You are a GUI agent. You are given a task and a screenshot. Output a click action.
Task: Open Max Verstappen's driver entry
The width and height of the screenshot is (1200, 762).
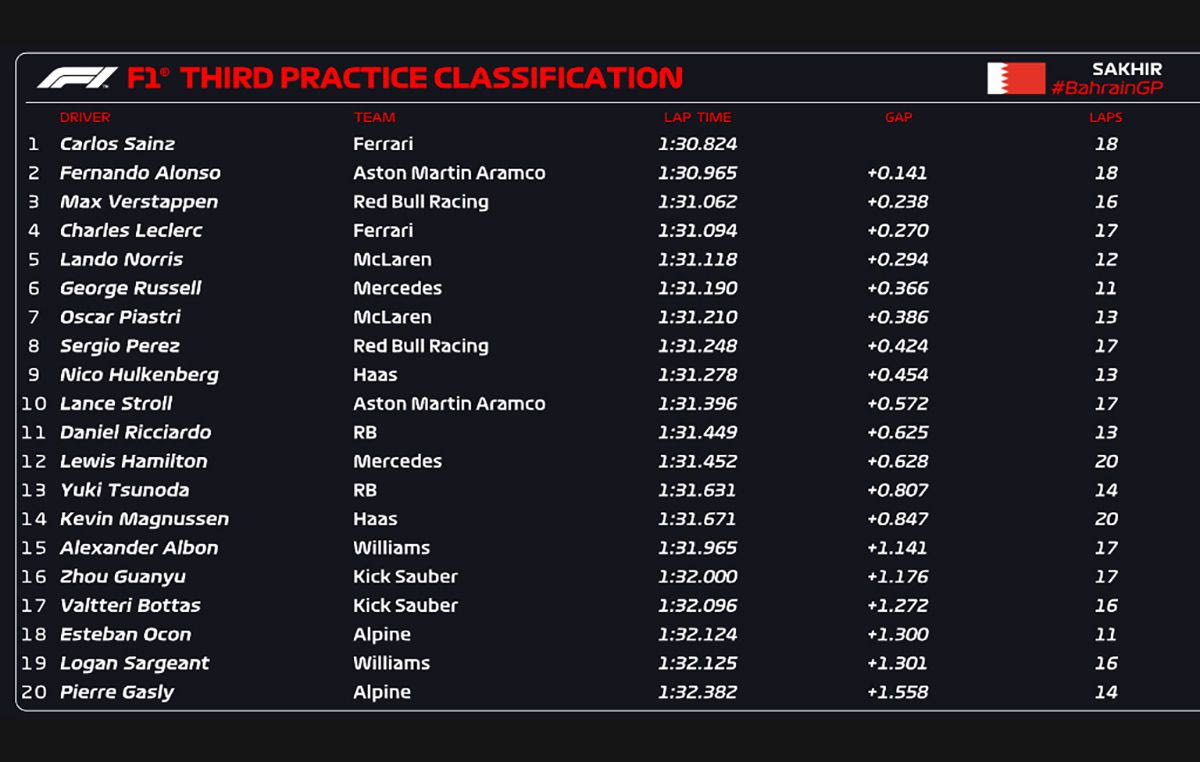point(138,202)
